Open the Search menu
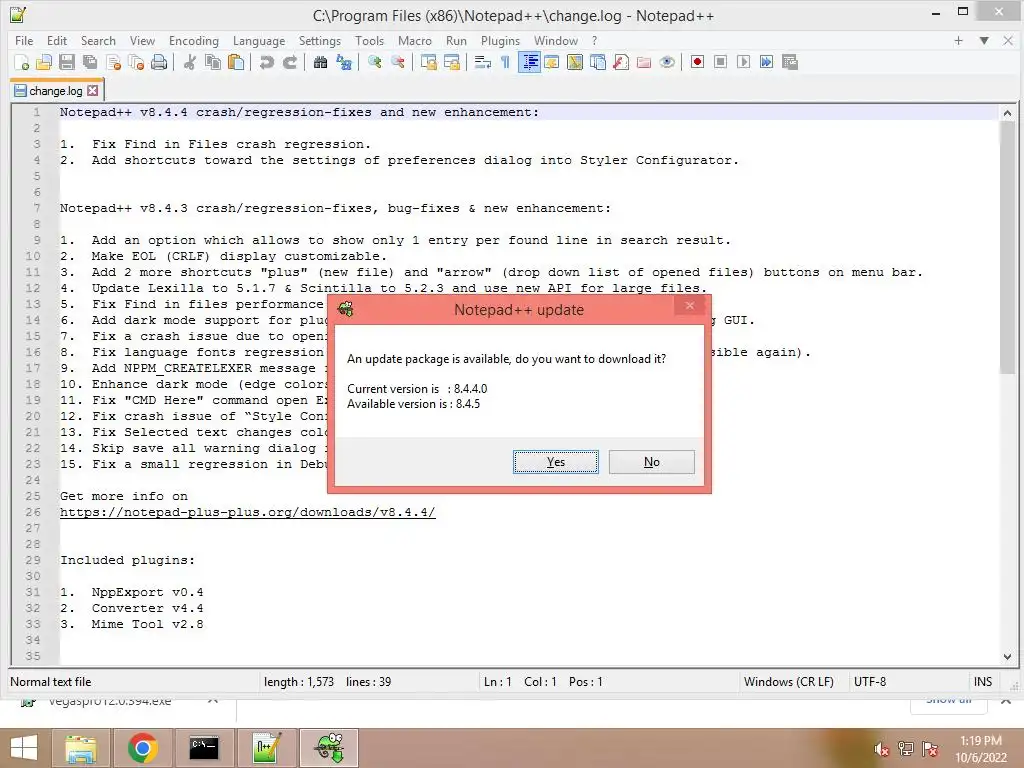Image resolution: width=1024 pixels, height=768 pixels. point(98,40)
